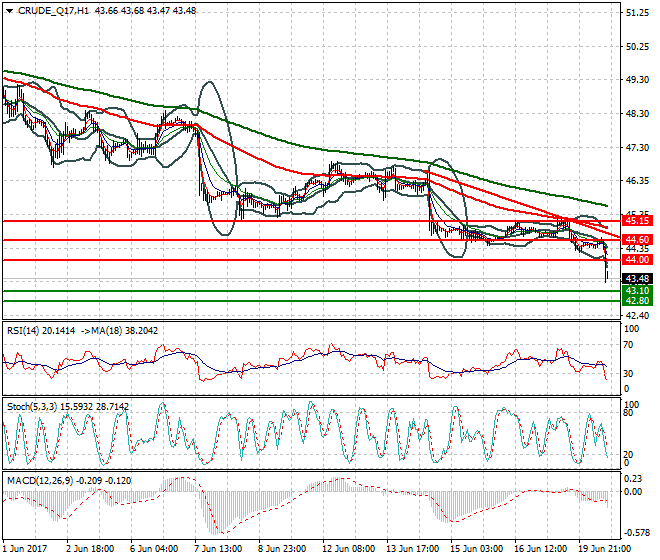The width and height of the screenshot is (660, 560).
Task: Click the chart menu triangle beside CRUDE_Q17
Action: pos(9,11)
